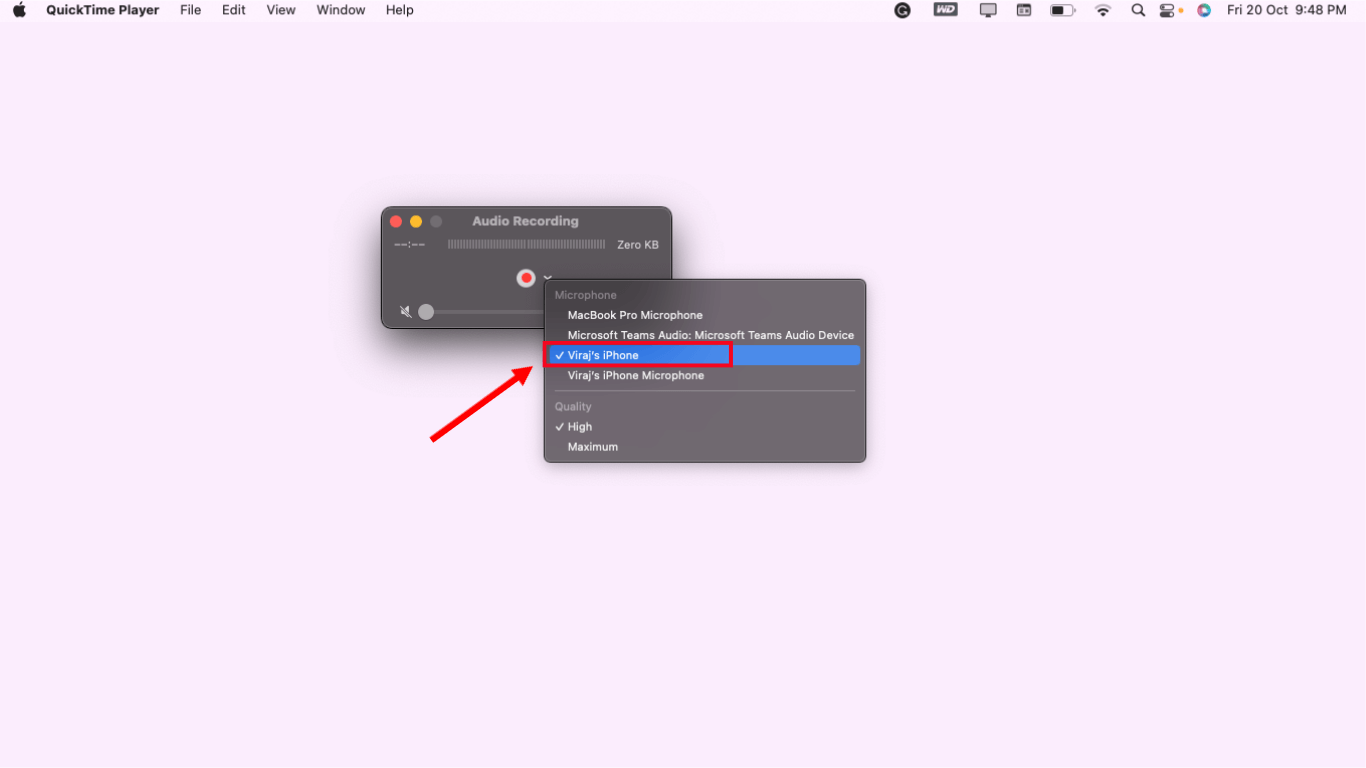
Task: Click the date and time display
Action: point(1286,10)
